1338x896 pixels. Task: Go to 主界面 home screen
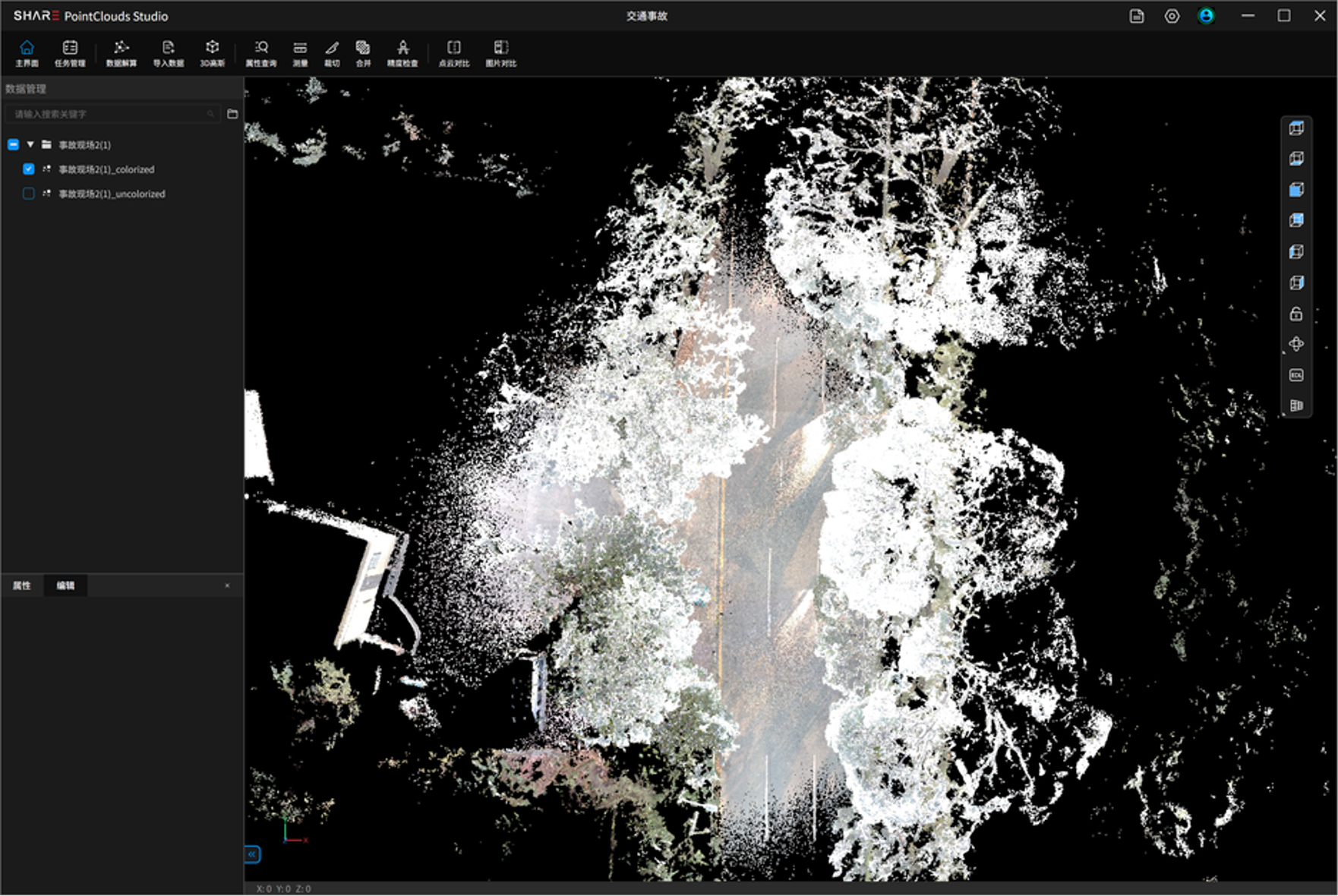(x=27, y=53)
